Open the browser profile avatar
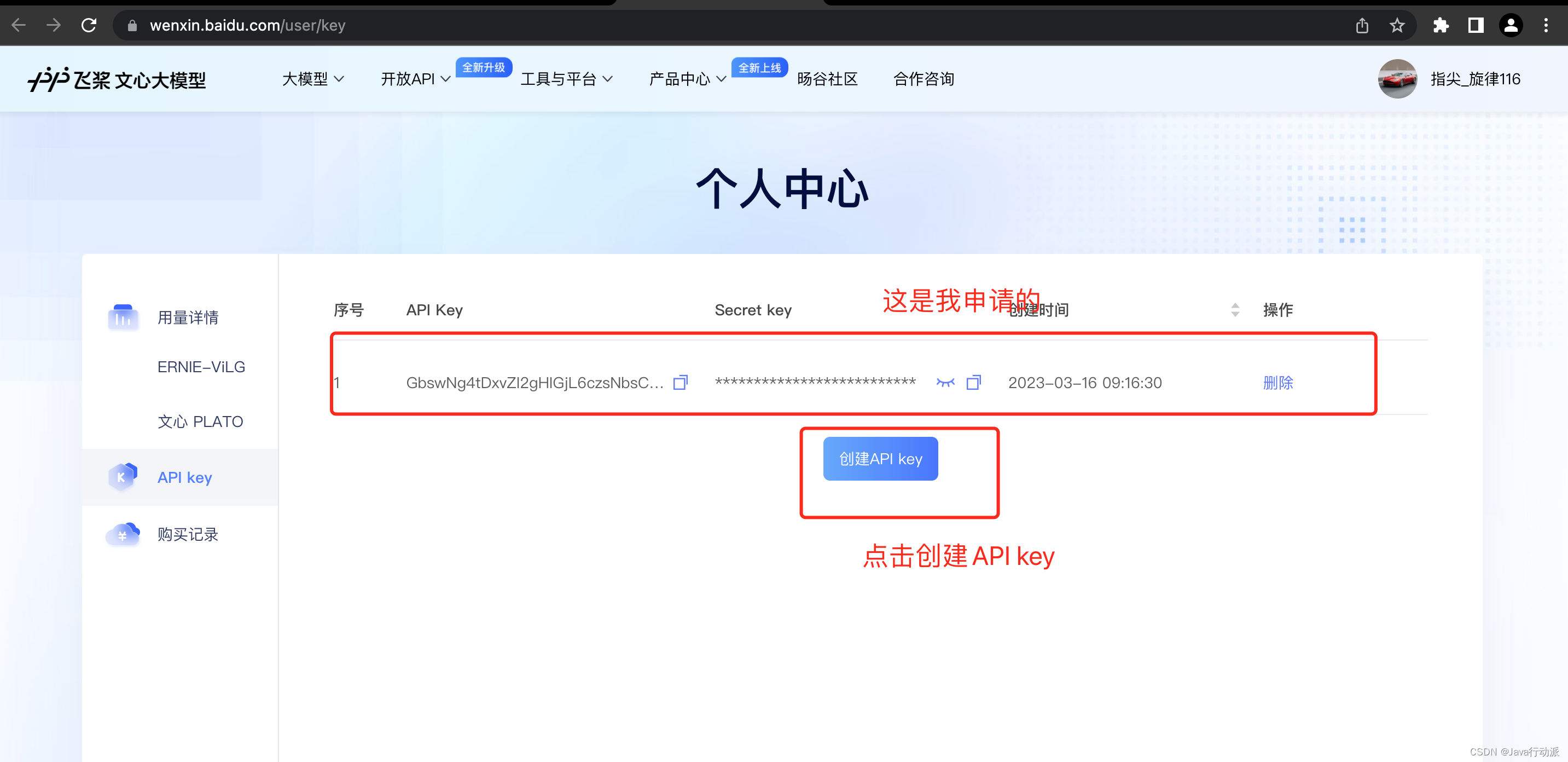This screenshot has width=1568, height=762. [x=1511, y=26]
